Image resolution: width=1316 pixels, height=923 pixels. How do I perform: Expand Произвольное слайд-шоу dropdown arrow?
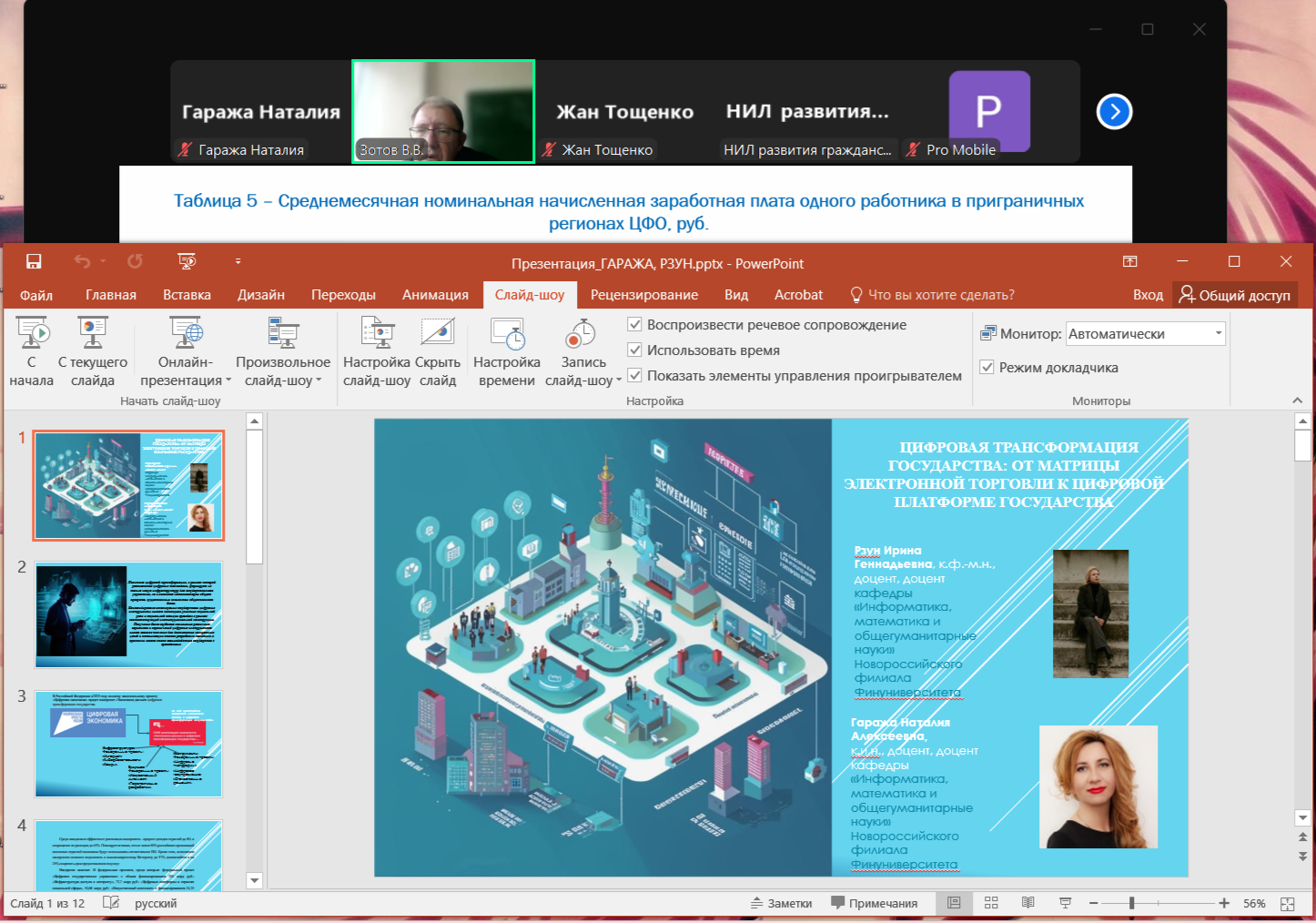tap(319, 380)
